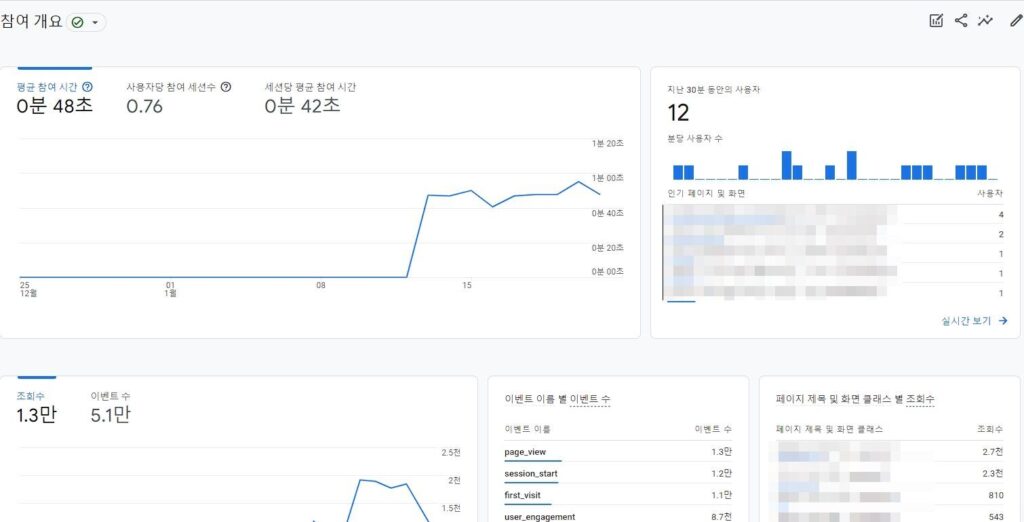This screenshot has height=522, width=1024.
Task: Select the 평균 참여 시간 metric tab
Action: coord(54,98)
